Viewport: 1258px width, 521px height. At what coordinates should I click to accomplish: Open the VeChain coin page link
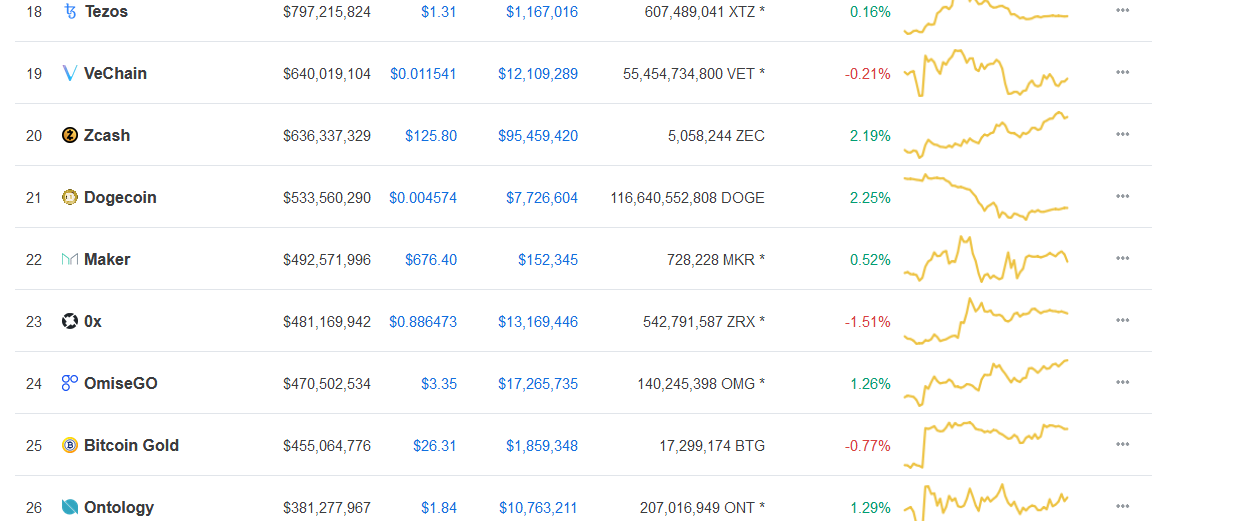click(x=115, y=73)
